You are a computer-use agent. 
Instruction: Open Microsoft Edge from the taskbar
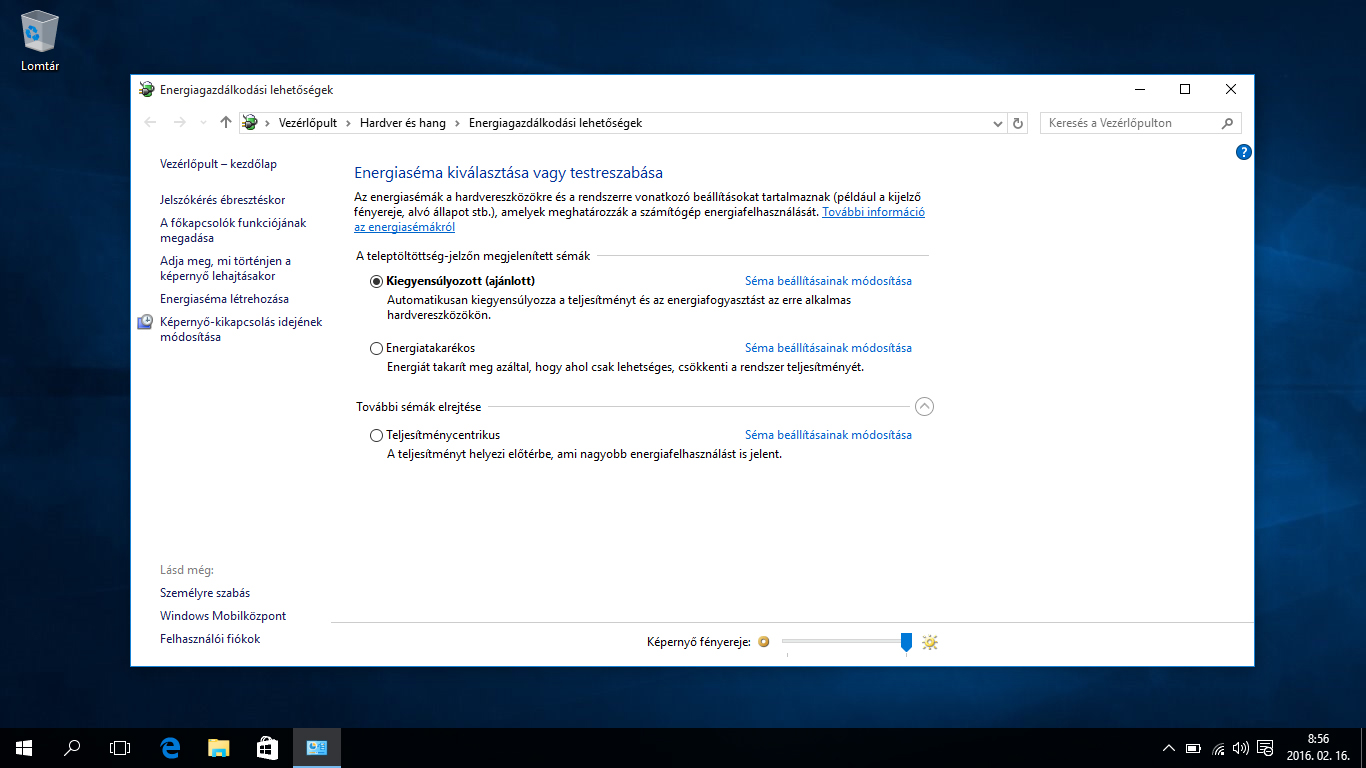(x=171, y=747)
